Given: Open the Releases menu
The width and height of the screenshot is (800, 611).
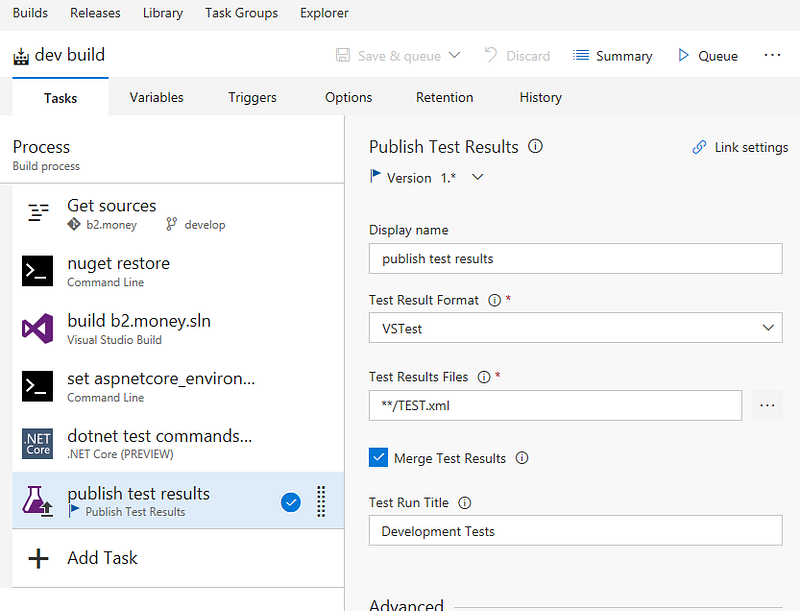Looking at the screenshot, I should [95, 13].
